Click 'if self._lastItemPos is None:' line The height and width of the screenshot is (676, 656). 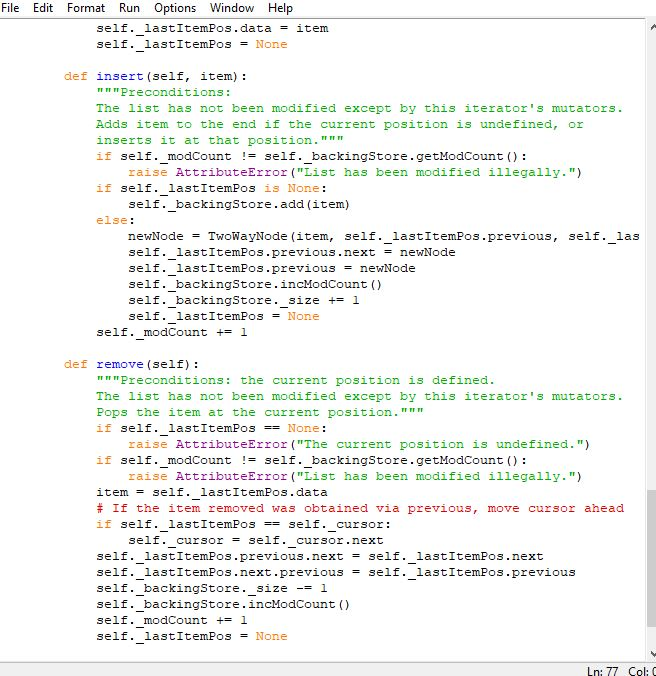(x=212, y=188)
